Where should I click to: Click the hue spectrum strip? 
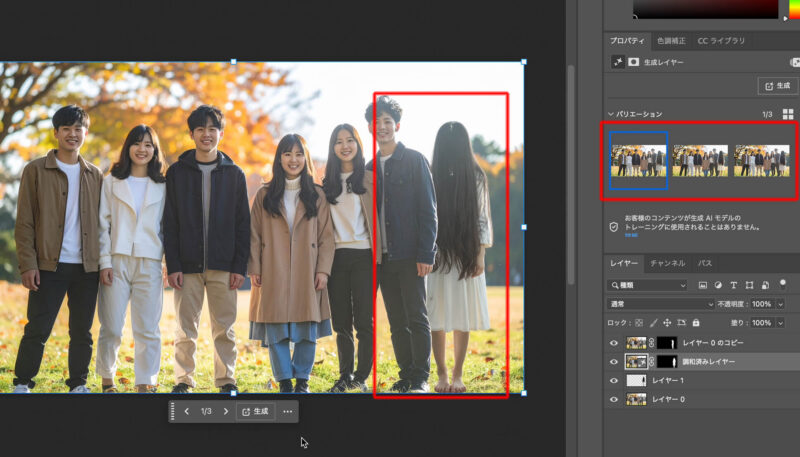point(794,9)
